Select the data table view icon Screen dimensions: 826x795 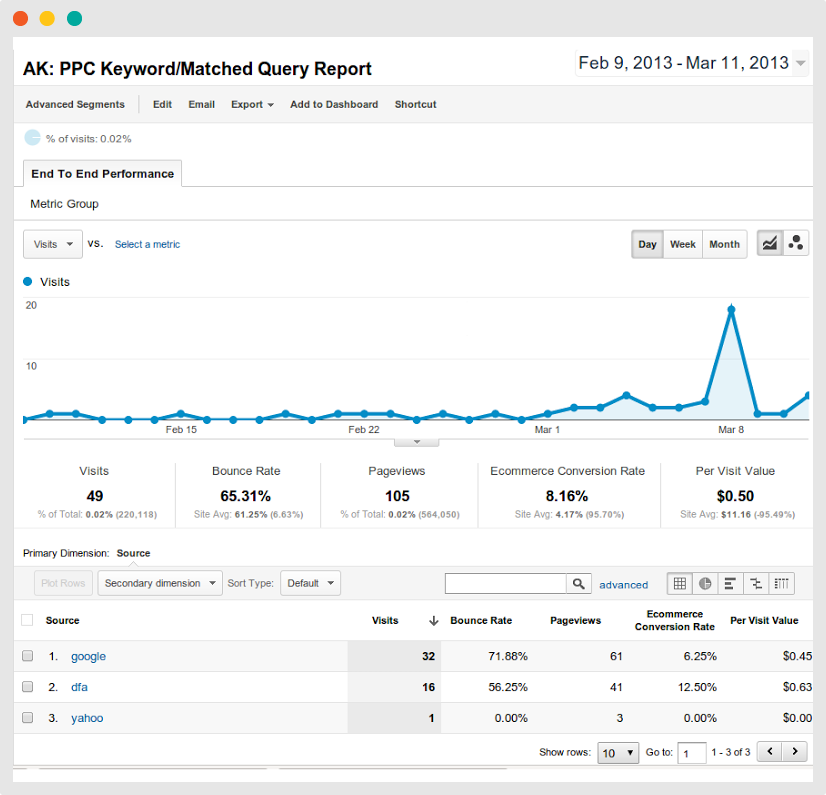click(x=680, y=584)
